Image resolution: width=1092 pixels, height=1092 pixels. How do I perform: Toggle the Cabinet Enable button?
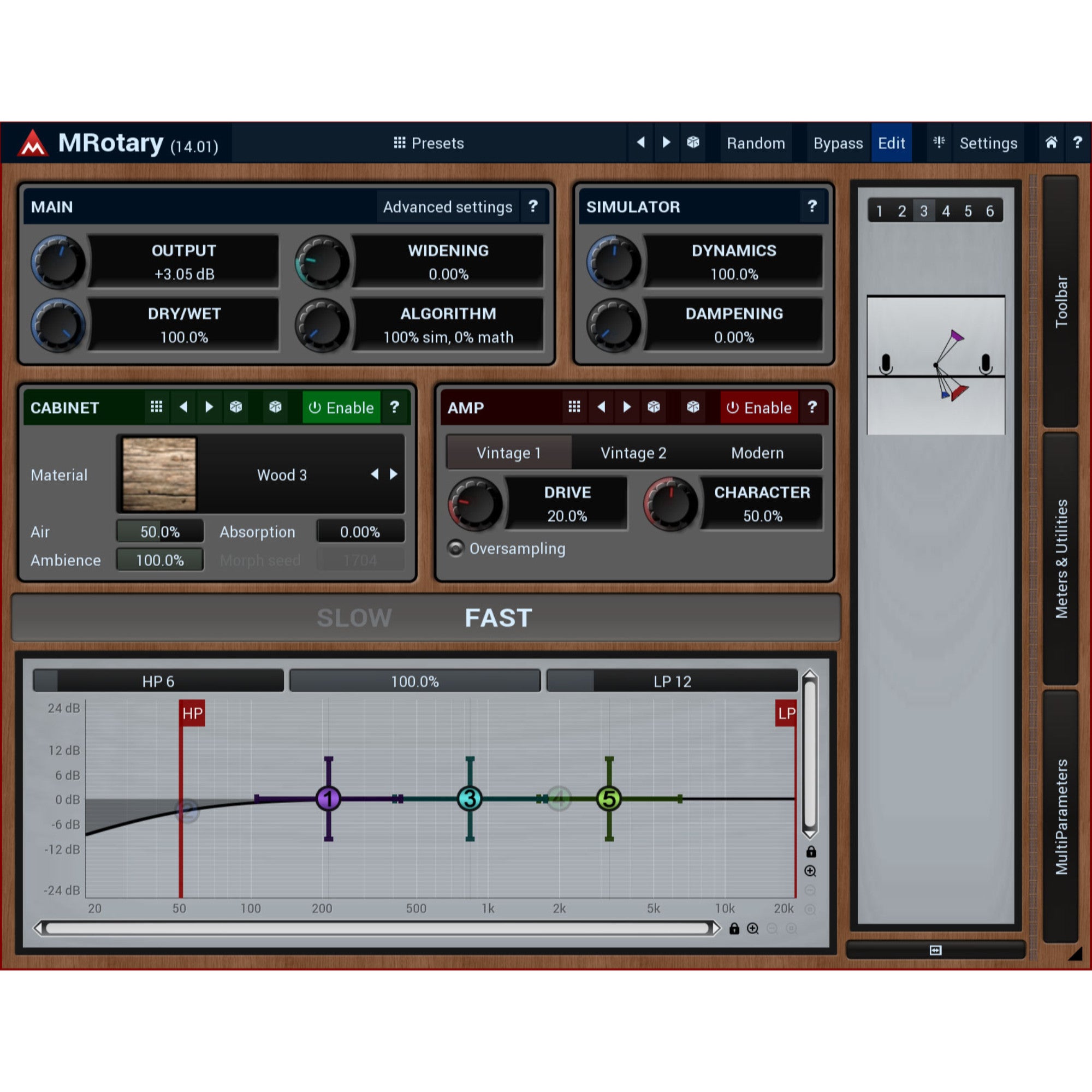click(x=341, y=407)
